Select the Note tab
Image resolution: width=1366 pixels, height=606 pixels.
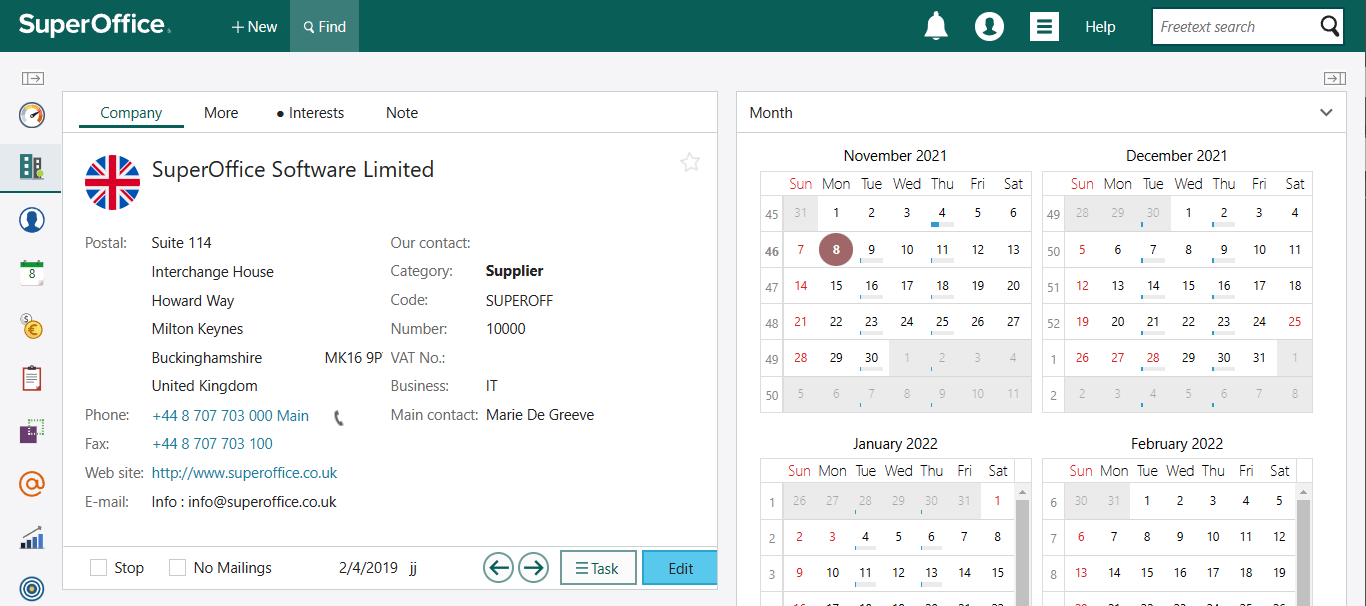401,112
